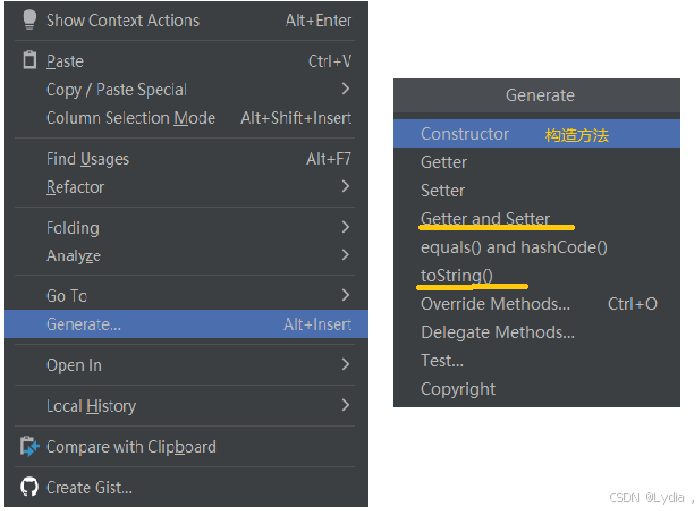Select toString() in the Generate list

[x=457, y=275]
